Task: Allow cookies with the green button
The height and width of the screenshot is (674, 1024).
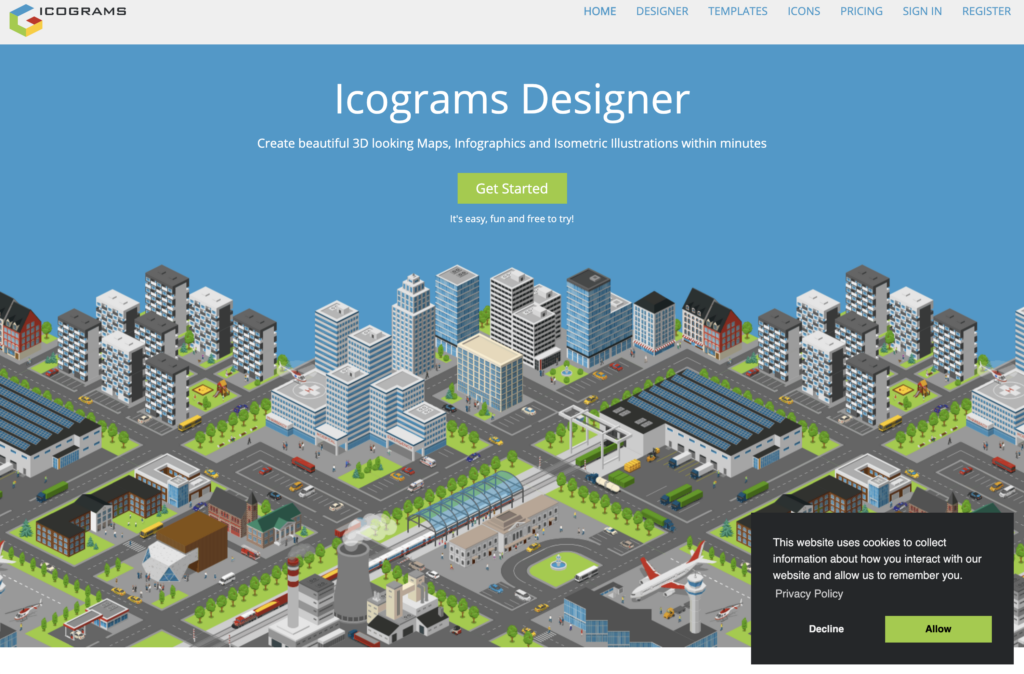Action: (x=938, y=629)
